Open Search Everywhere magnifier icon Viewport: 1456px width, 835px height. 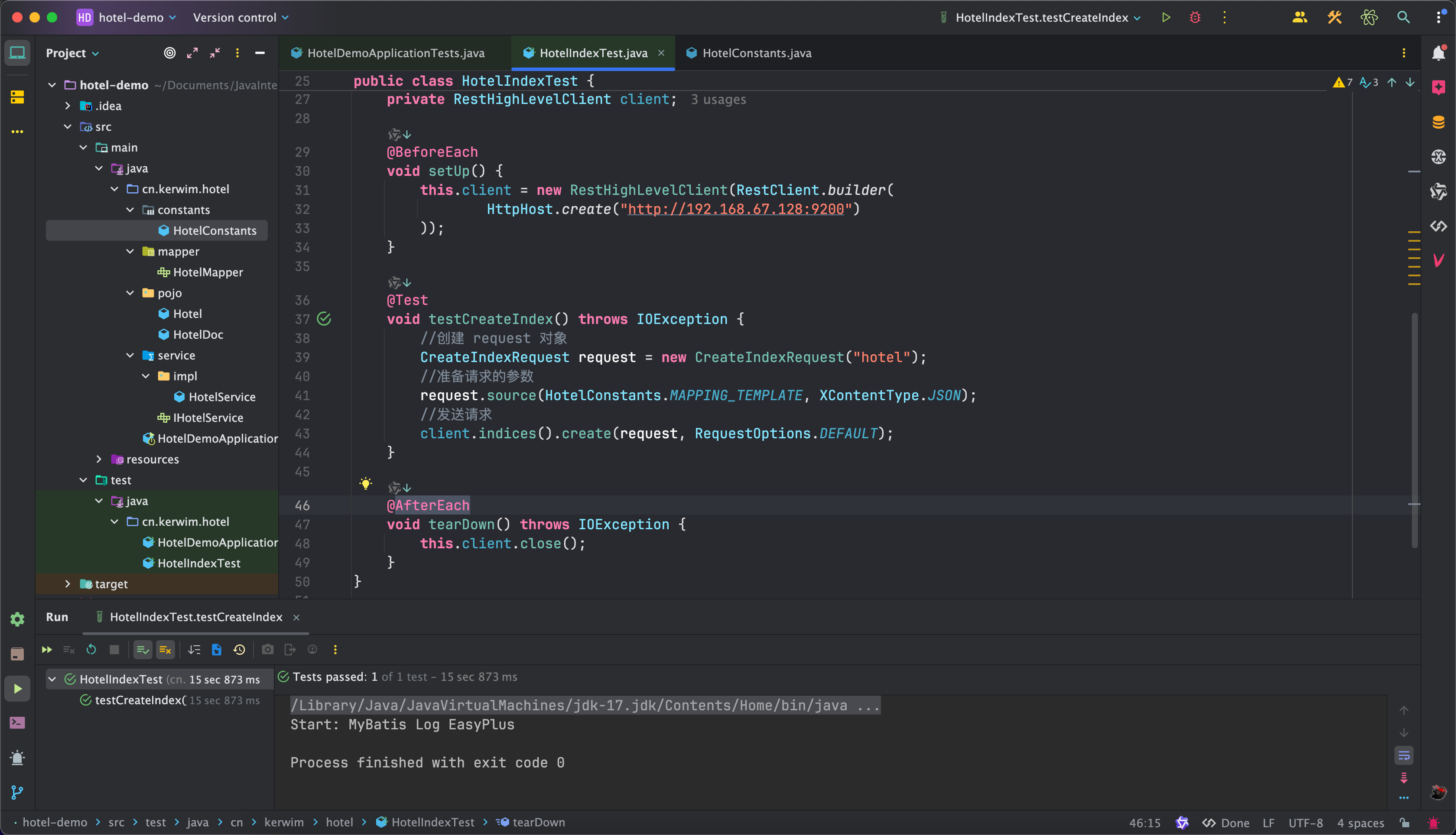tap(1403, 18)
